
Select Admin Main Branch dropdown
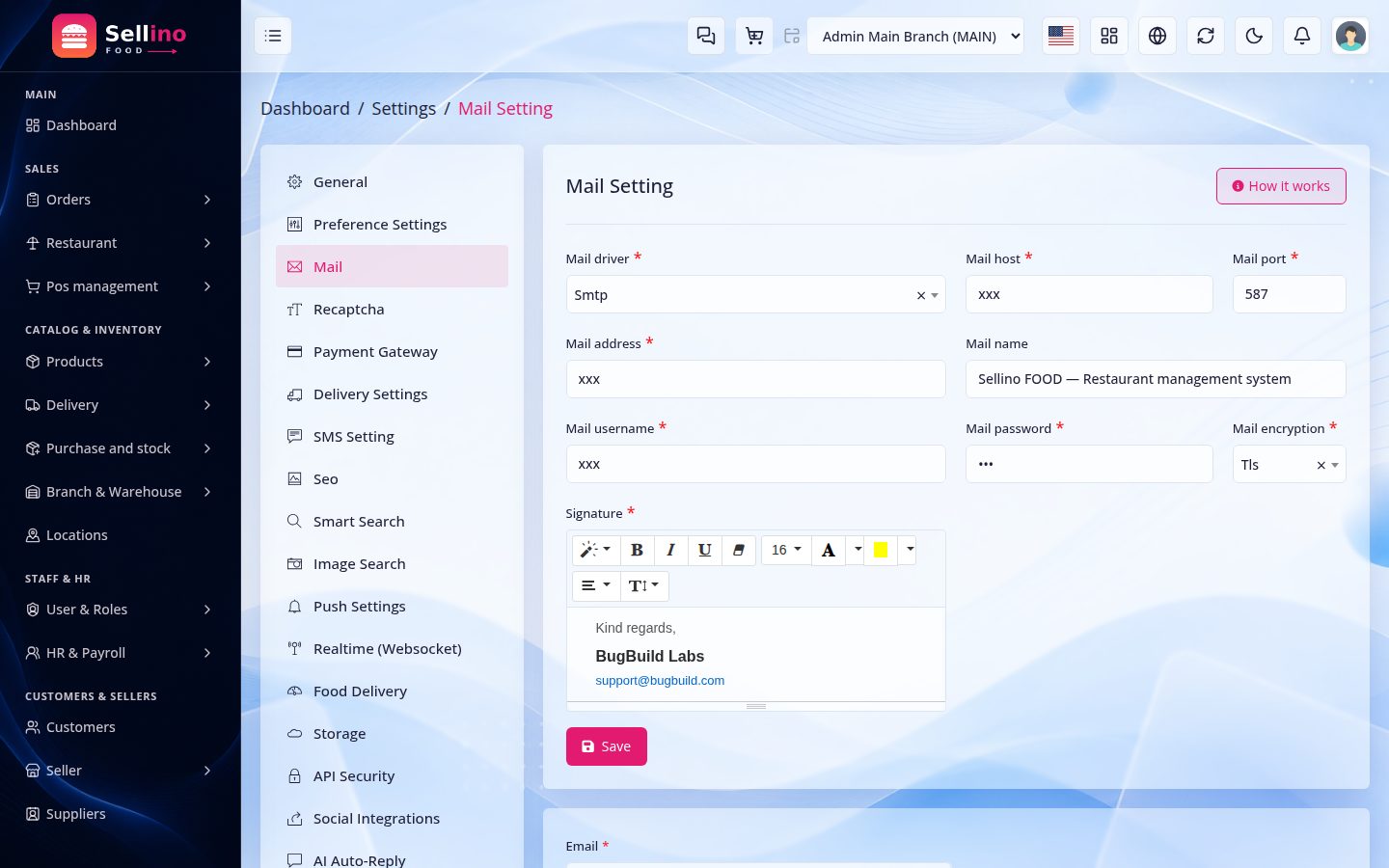pyautogui.click(x=915, y=36)
